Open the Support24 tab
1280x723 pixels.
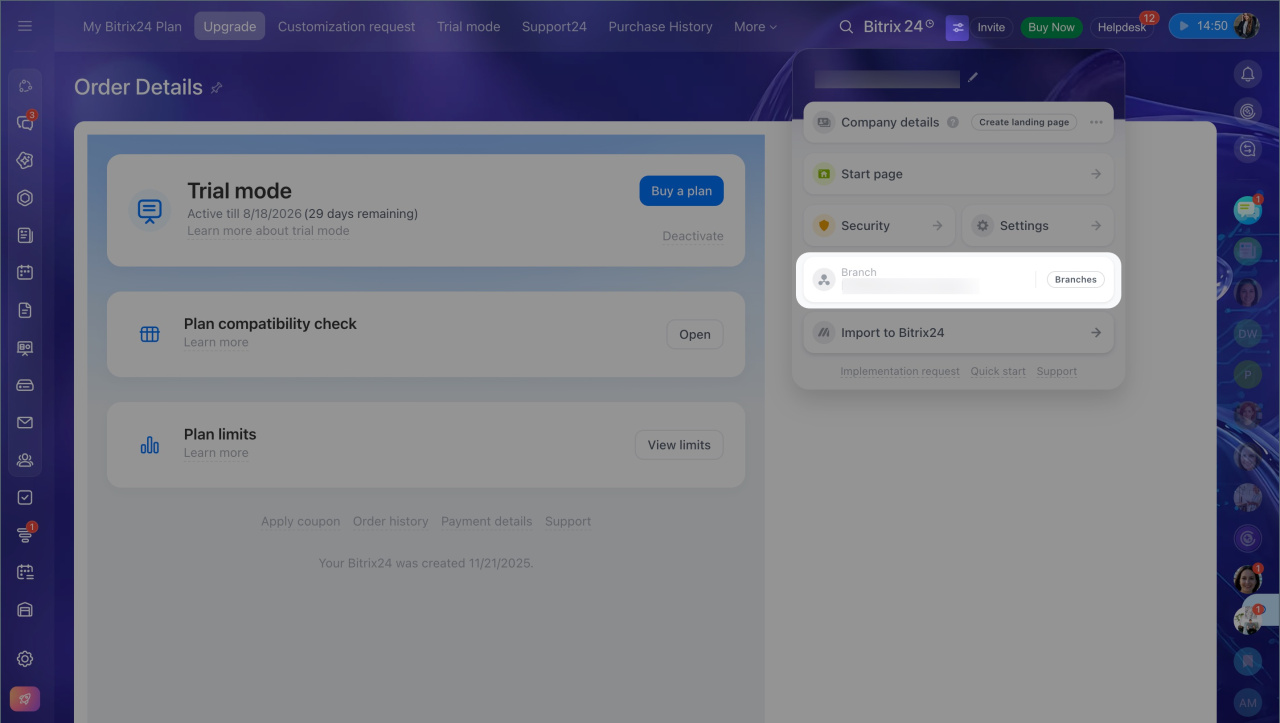[x=554, y=27]
